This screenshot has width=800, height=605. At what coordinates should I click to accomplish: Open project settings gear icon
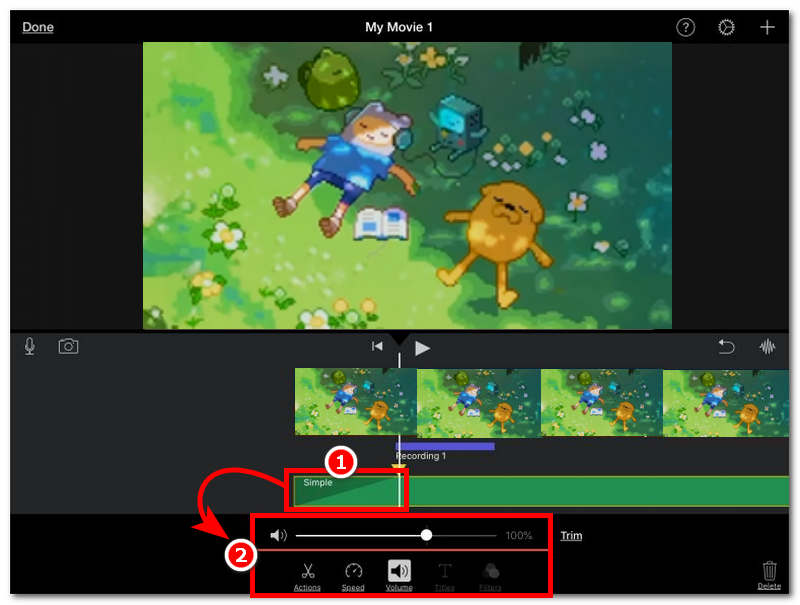(x=726, y=27)
